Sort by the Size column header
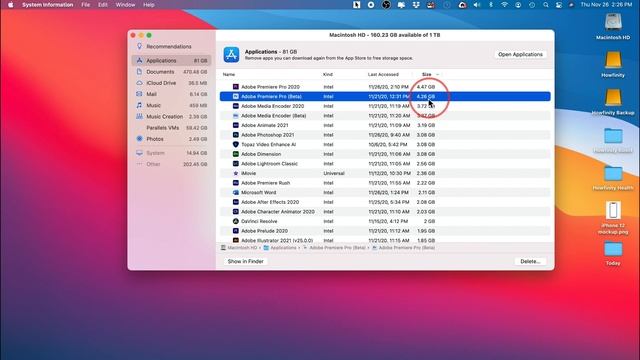This screenshot has height=360, width=640. (x=427, y=74)
